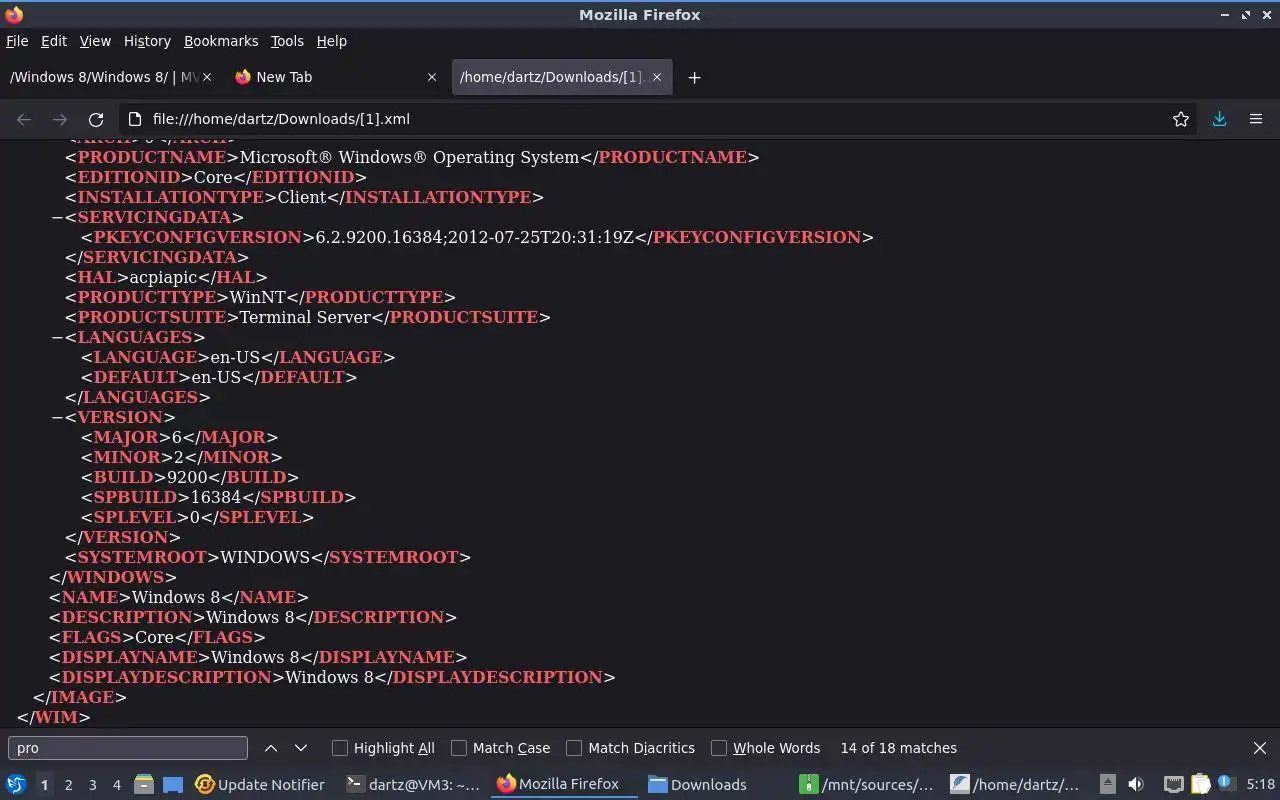The image size is (1280, 800).
Task: Open the File menu
Action: tap(17, 41)
